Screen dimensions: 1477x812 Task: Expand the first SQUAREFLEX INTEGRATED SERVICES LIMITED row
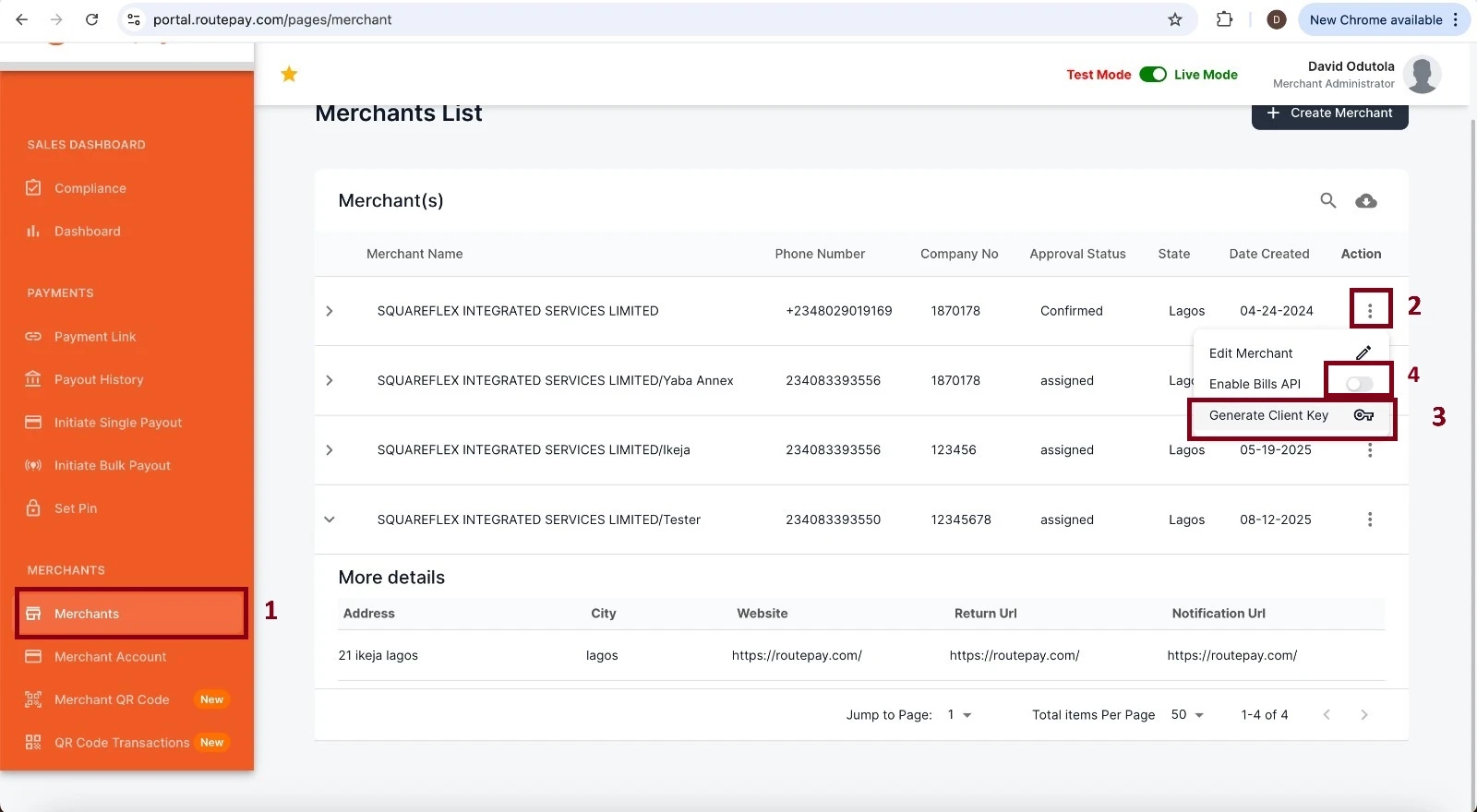[x=330, y=311]
